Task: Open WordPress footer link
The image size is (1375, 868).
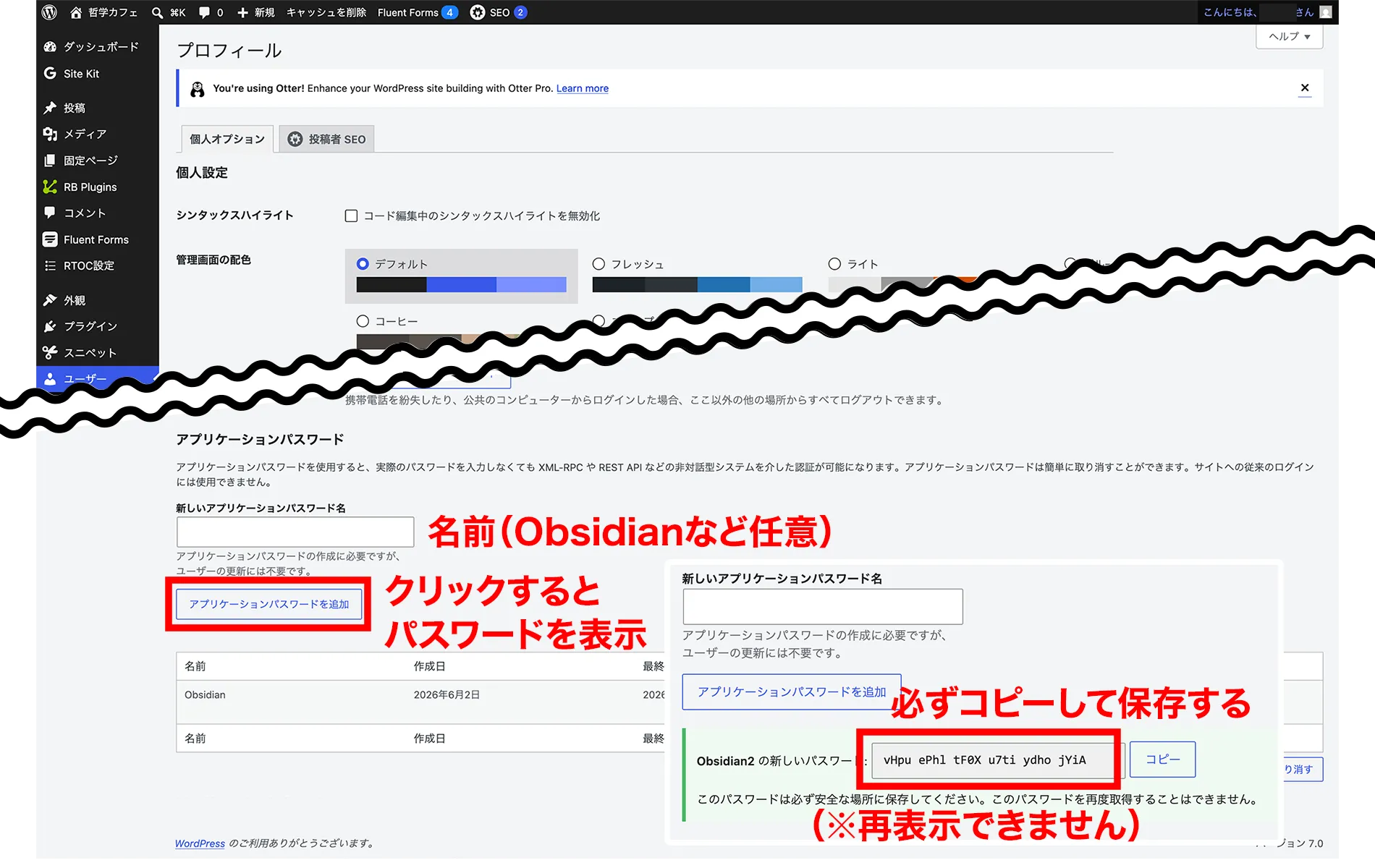Action: tap(200, 843)
